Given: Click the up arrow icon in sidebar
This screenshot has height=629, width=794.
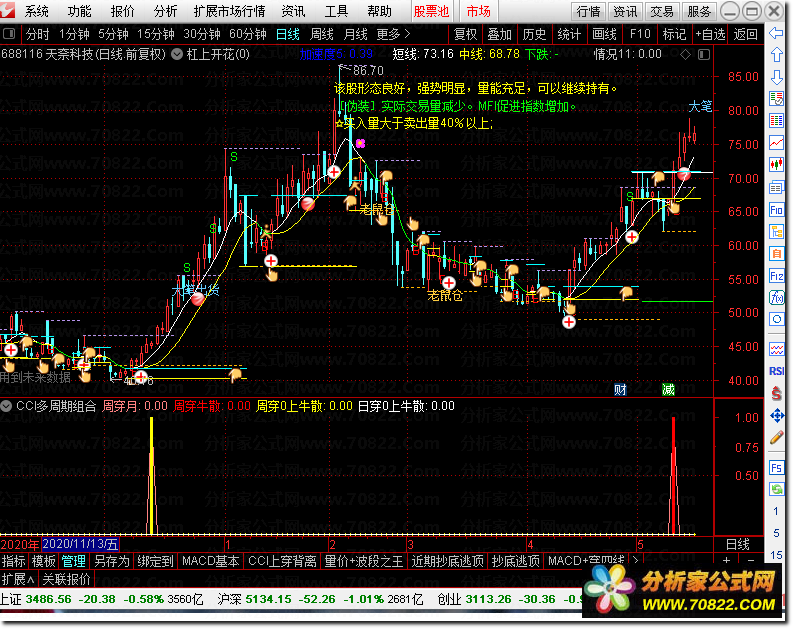Looking at the screenshot, I should pos(776,55).
